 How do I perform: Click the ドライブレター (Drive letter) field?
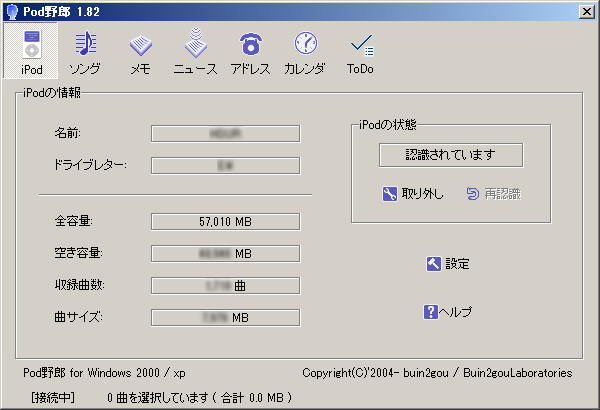[225, 165]
